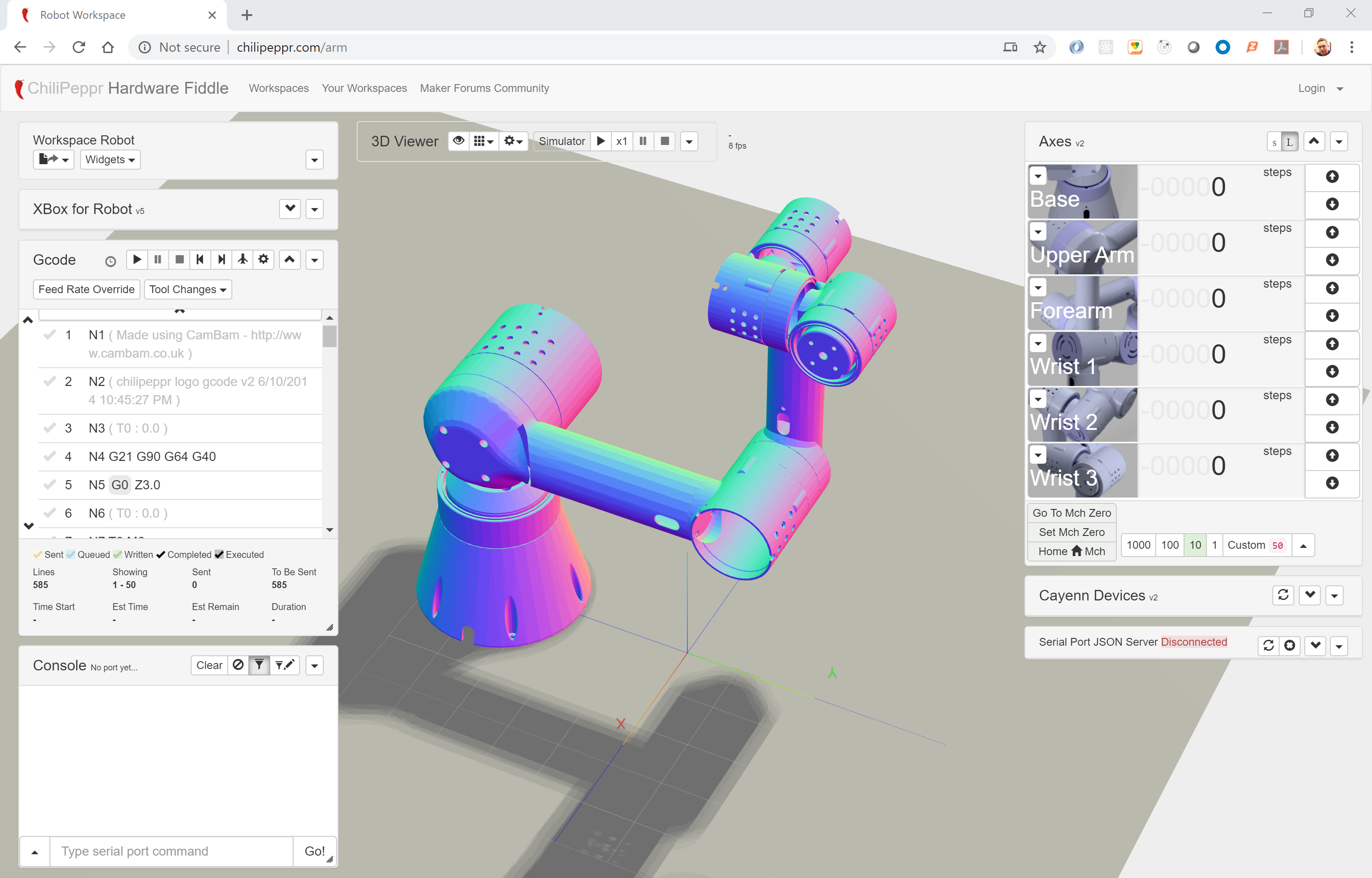Select the 100 step jog increment
This screenshot has height=878, width=1372.
tap(1170, 545)
